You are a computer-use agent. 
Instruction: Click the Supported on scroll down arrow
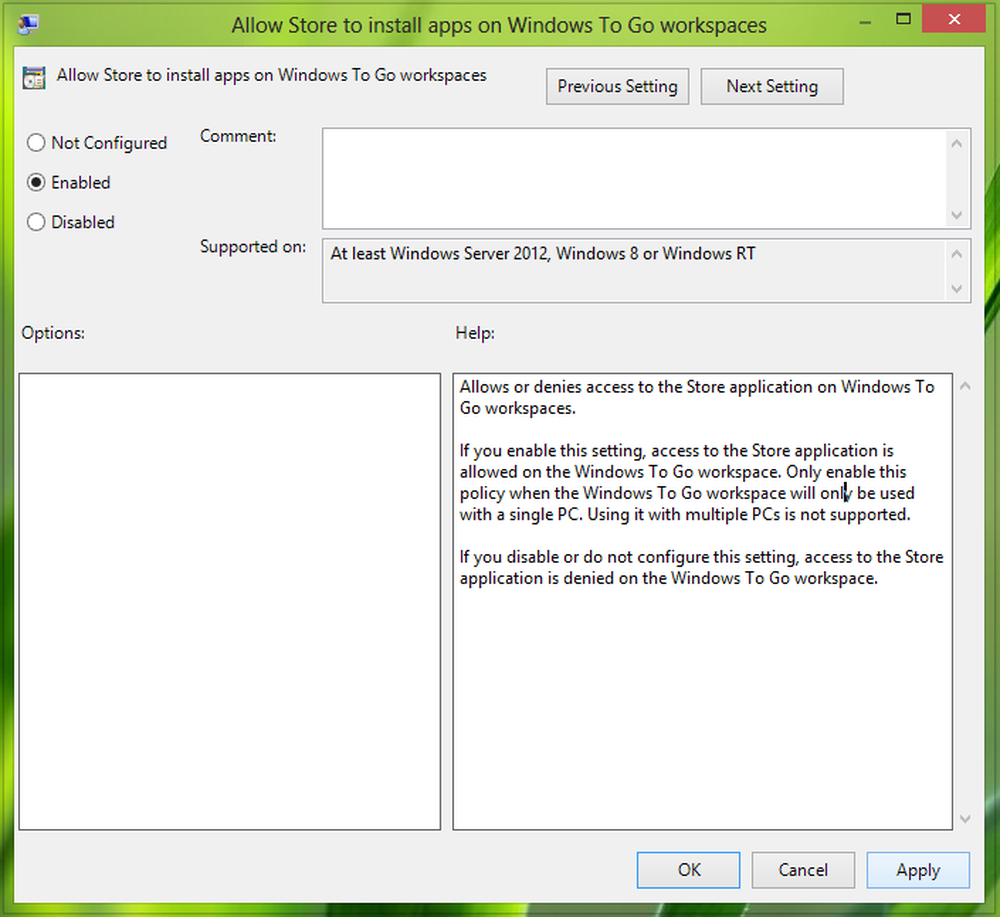[x=956, y=288]
